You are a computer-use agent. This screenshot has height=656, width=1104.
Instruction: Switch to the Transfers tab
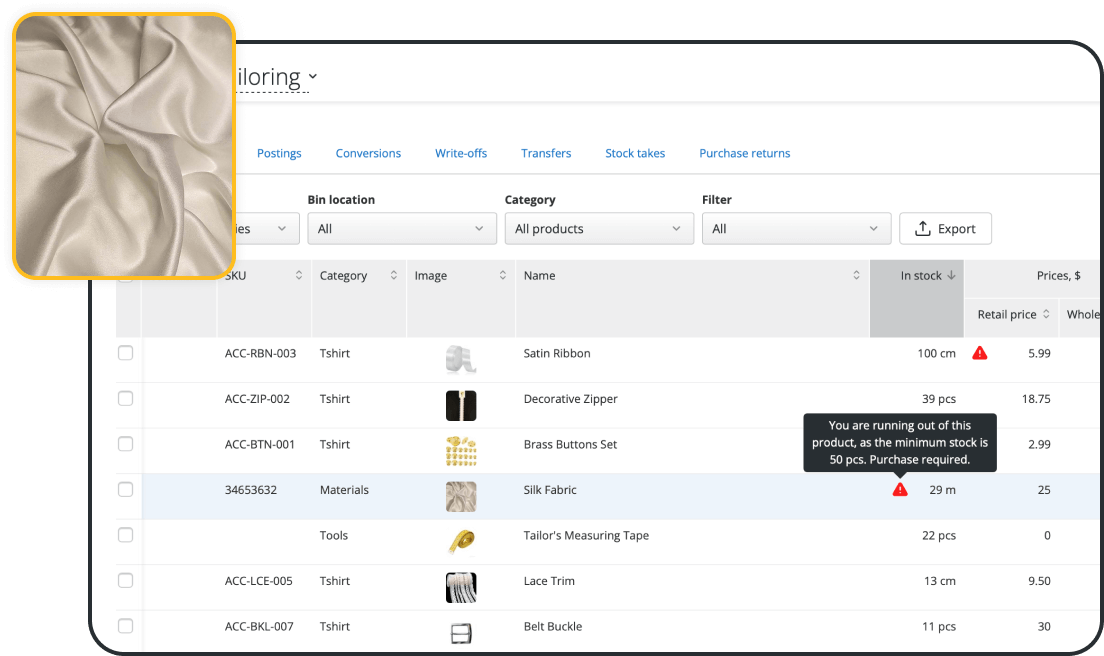coord(546,153)
